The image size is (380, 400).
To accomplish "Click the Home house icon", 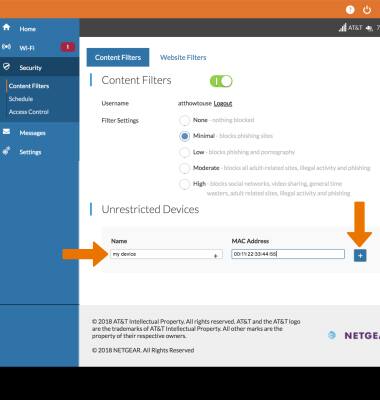I will [6, 27].
